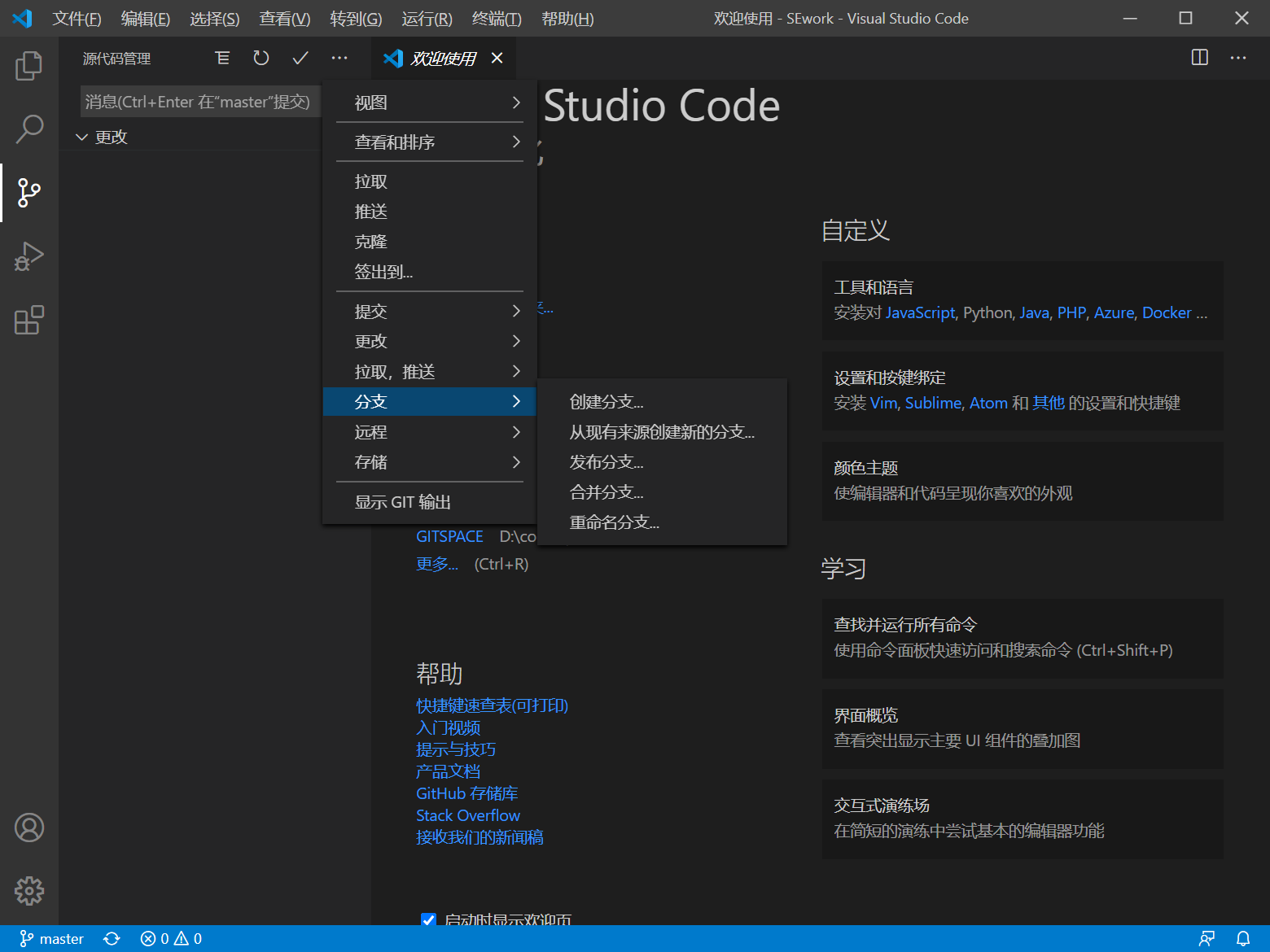Select 合并分支... in the submenu
Viewport: 1270px width, 952px height.
tap(663, 491)
